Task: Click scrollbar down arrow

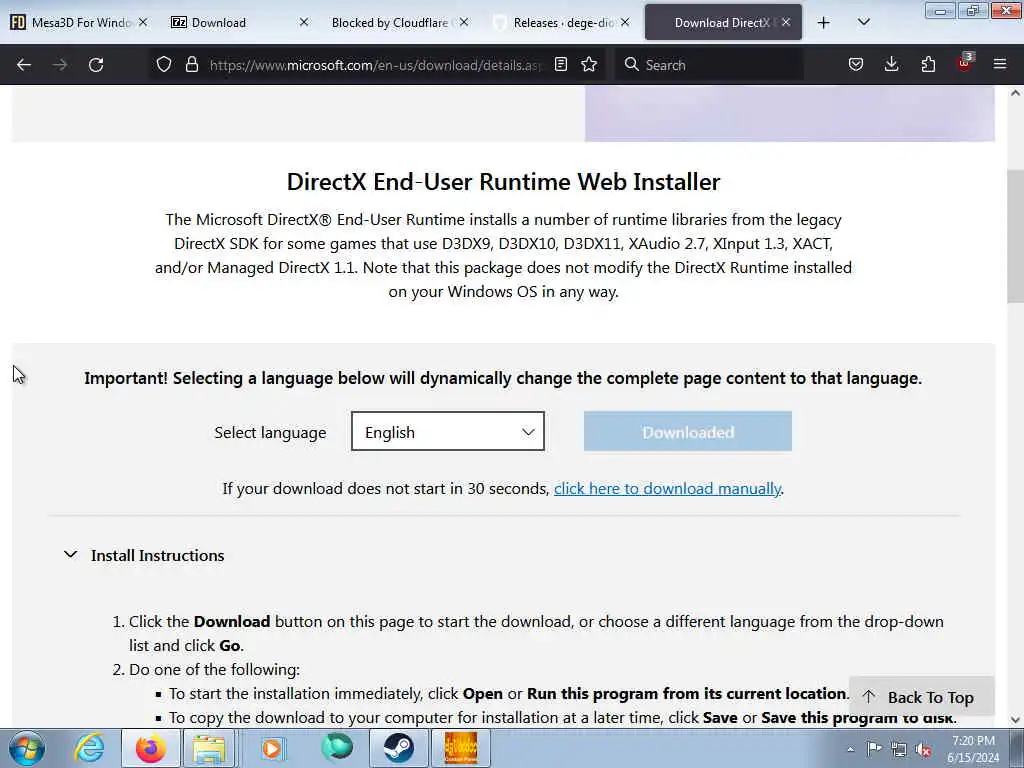Action: tap(1016, 720)
